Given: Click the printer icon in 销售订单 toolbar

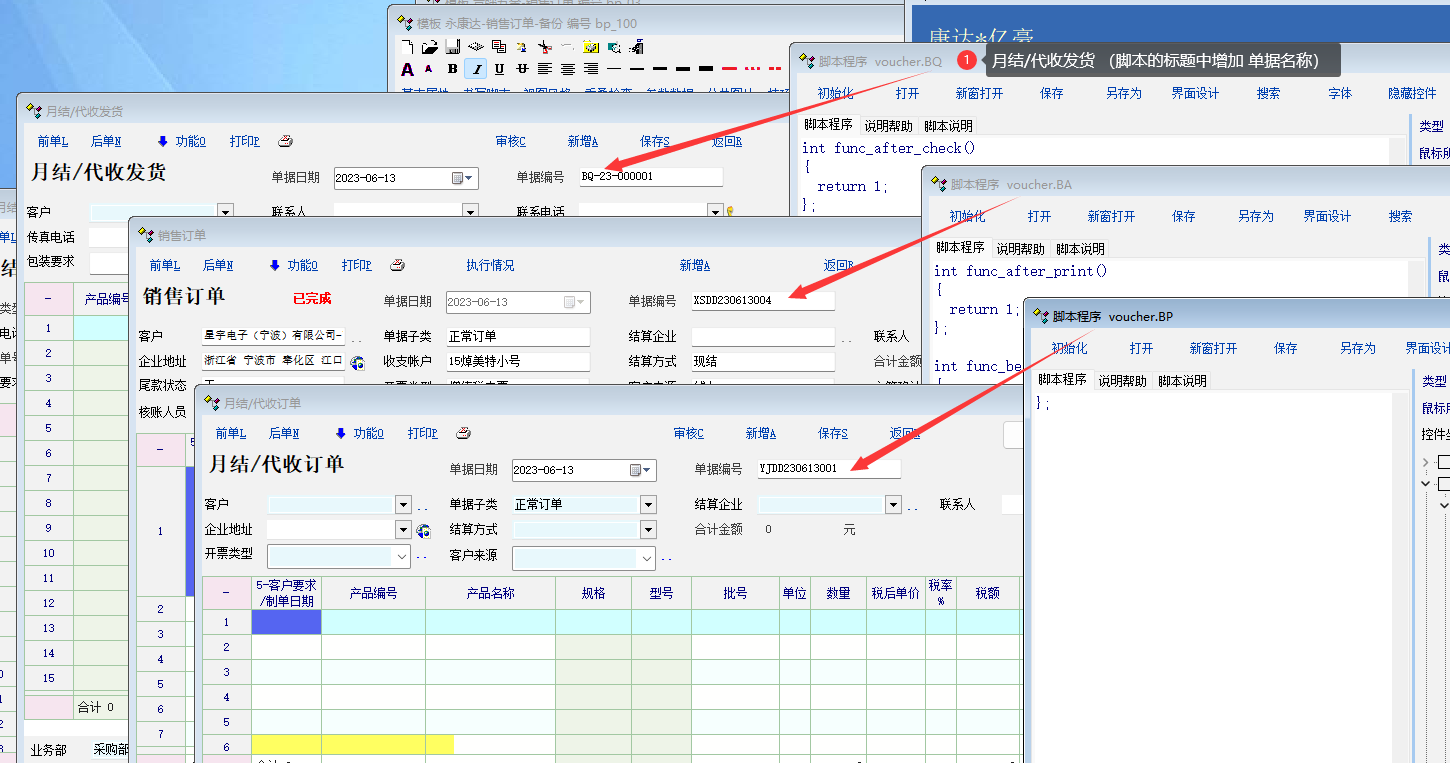Looking at the screenshot, I should click(397, 265).
